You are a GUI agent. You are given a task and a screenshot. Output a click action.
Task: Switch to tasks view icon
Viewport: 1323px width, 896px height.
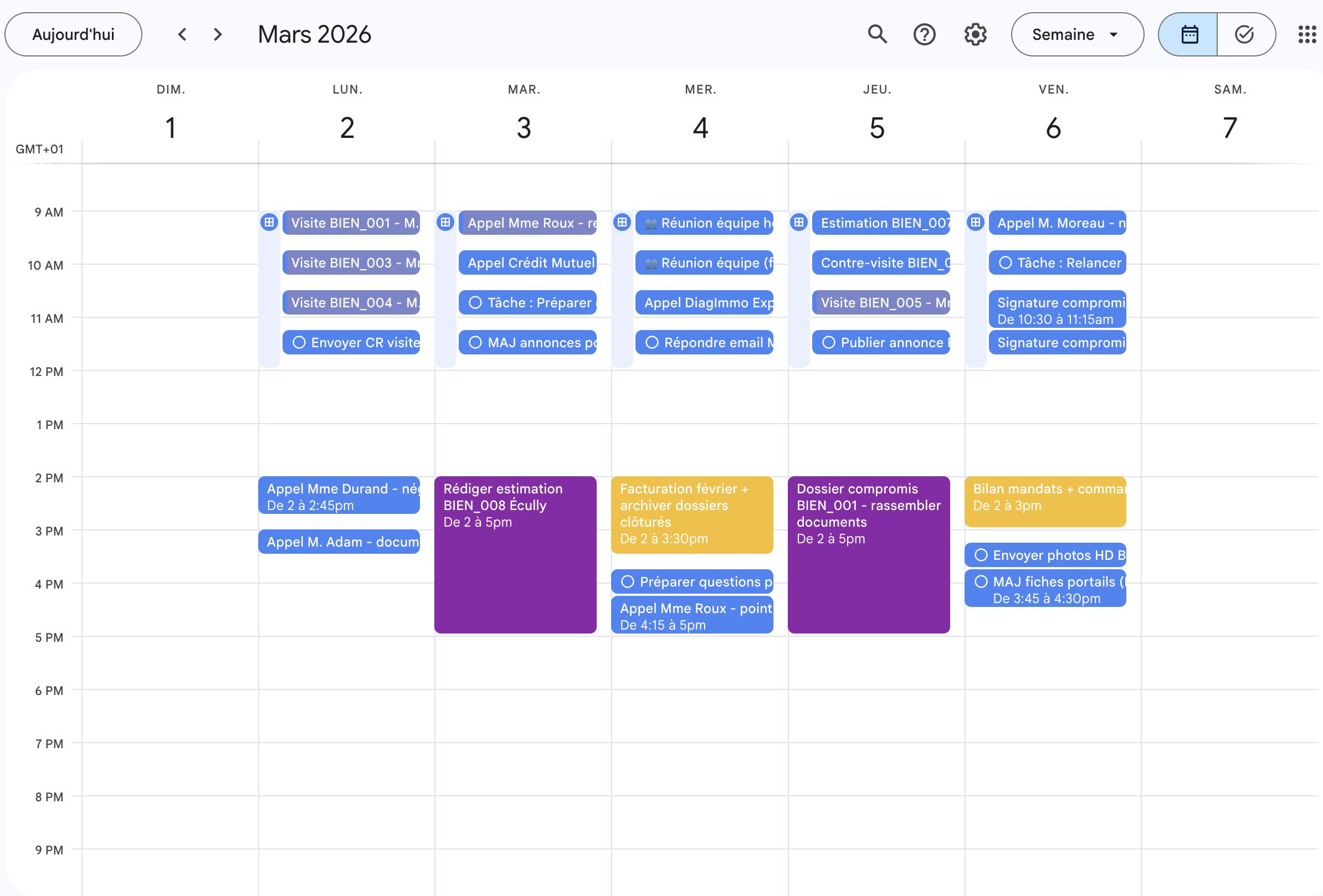tap(1244, 34)
